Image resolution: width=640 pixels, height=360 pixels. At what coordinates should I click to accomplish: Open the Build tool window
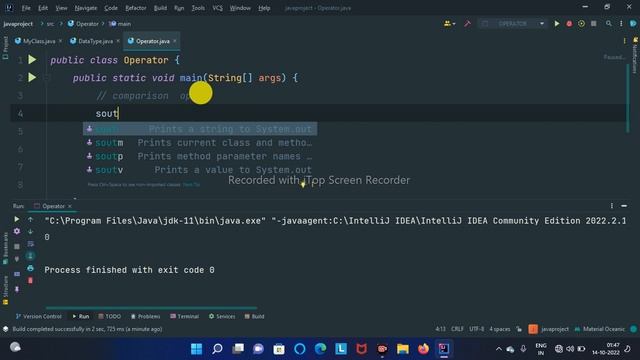pos(254,316)
